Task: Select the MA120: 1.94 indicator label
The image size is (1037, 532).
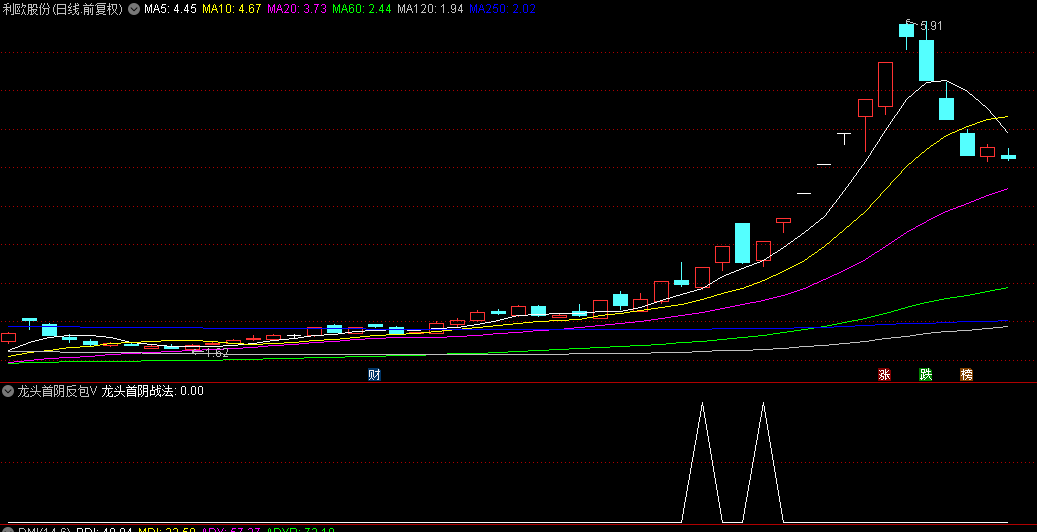Action: pos(430,9)
